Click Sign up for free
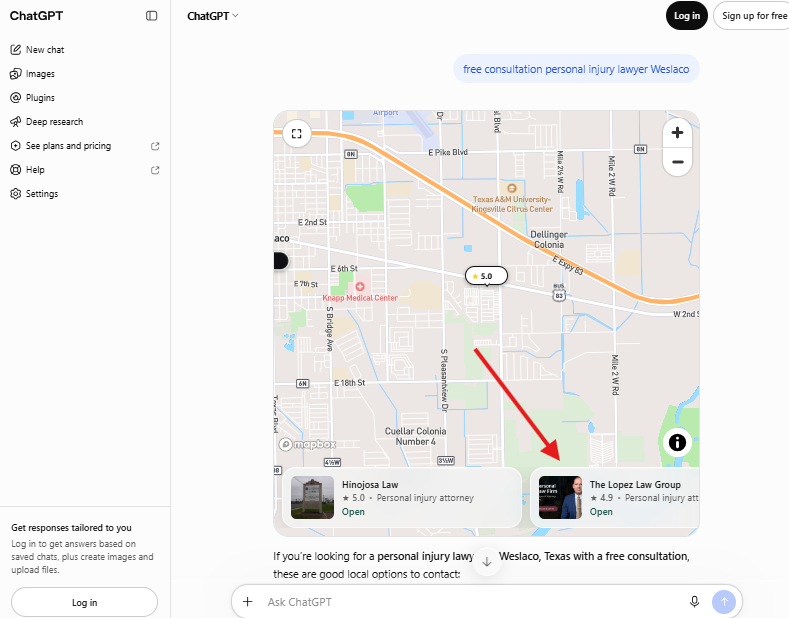 tap(753, 16)
